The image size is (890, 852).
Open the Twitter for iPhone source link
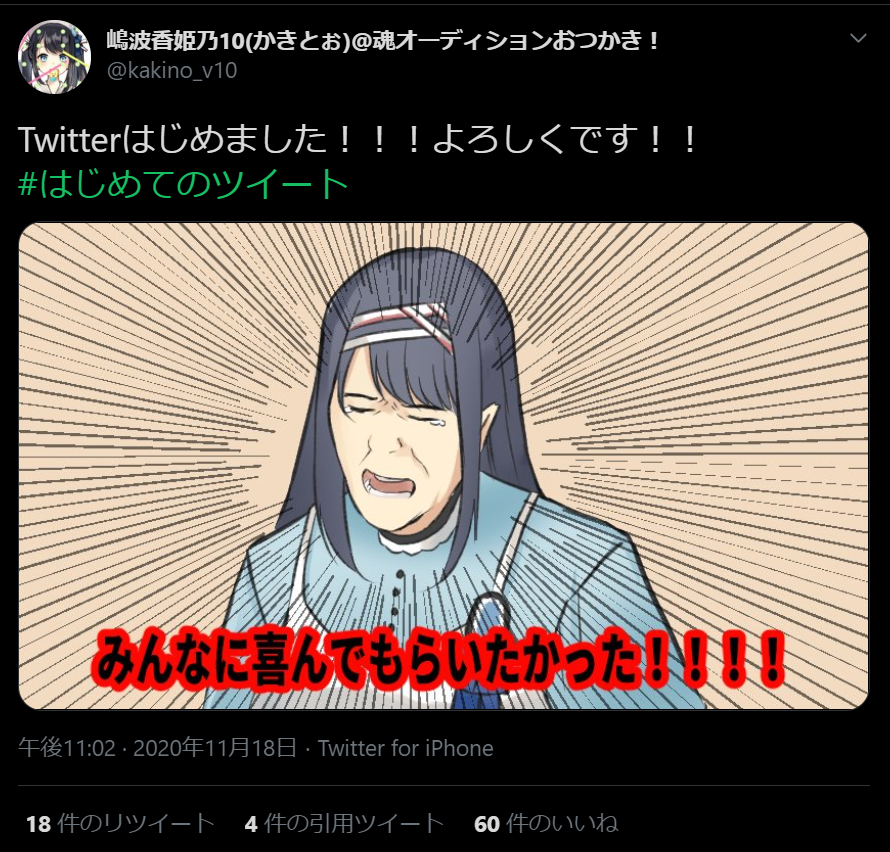405,748
